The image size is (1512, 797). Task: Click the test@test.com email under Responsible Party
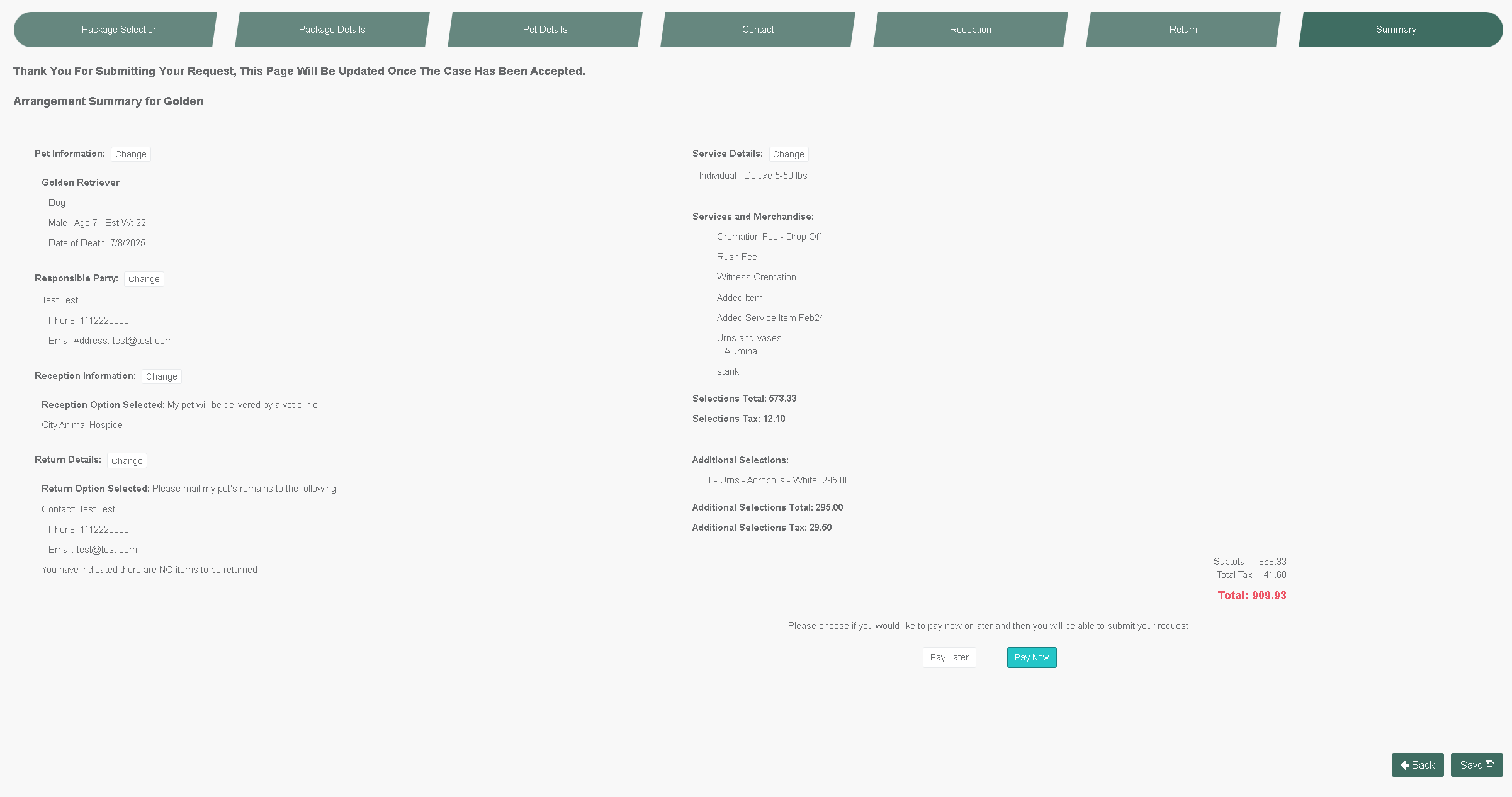tap(142, 341)
